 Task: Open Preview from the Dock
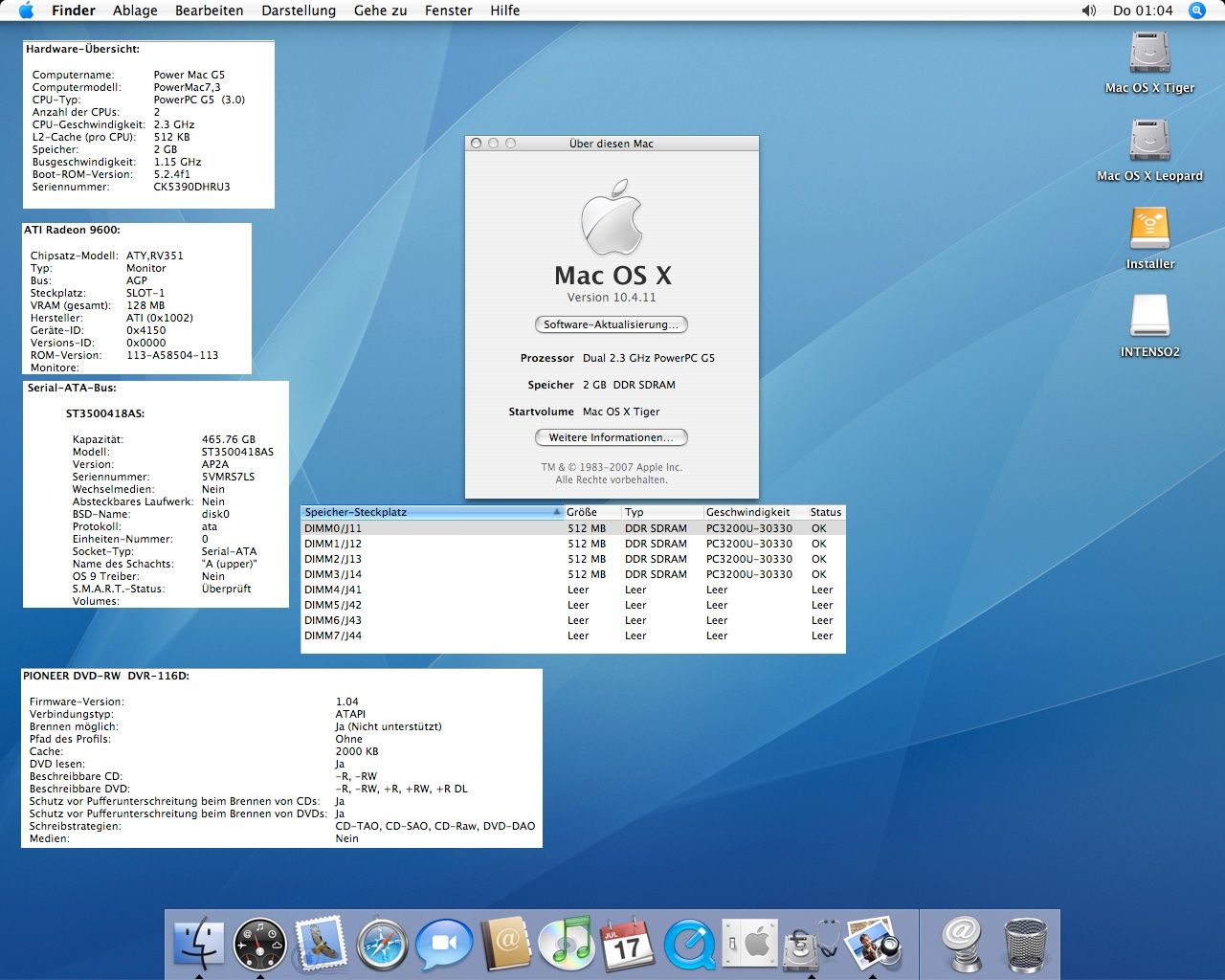873,943
